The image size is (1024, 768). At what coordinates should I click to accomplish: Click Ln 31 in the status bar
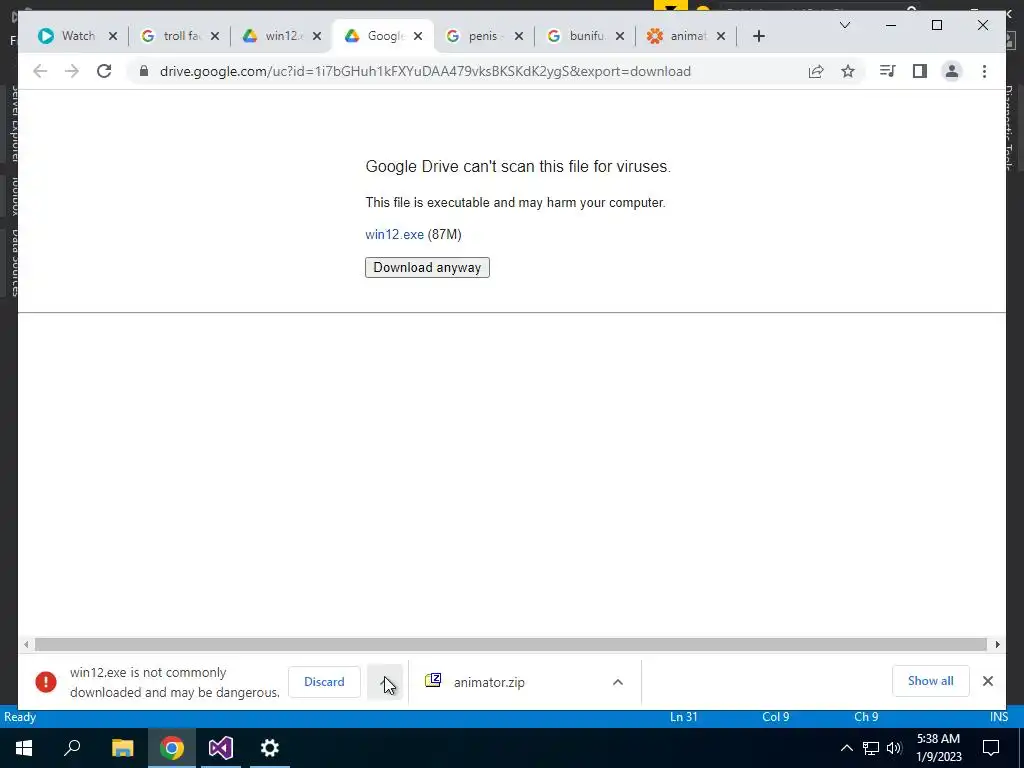[x=684, y=717]
